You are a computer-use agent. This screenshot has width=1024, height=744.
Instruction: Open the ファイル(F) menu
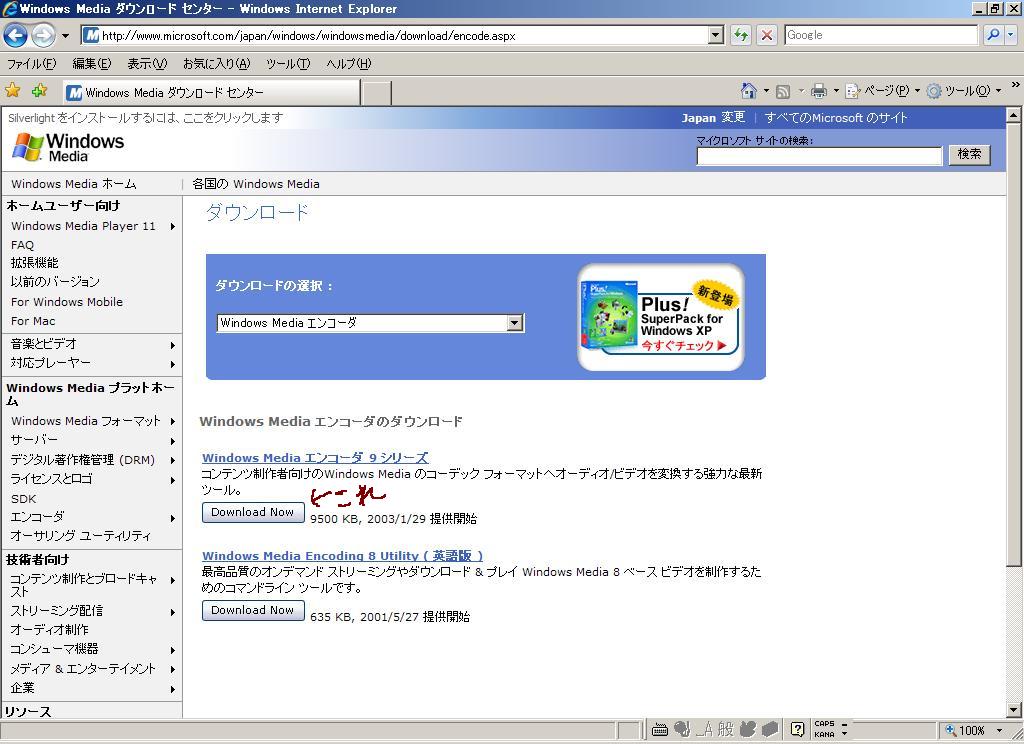pyautogui.click(x=31, y=63)
